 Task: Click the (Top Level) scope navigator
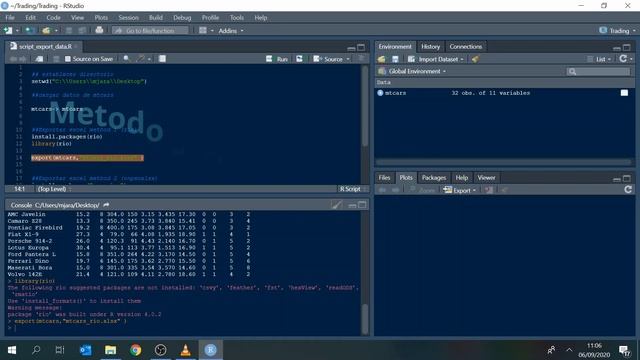click(x=53, y=189)
